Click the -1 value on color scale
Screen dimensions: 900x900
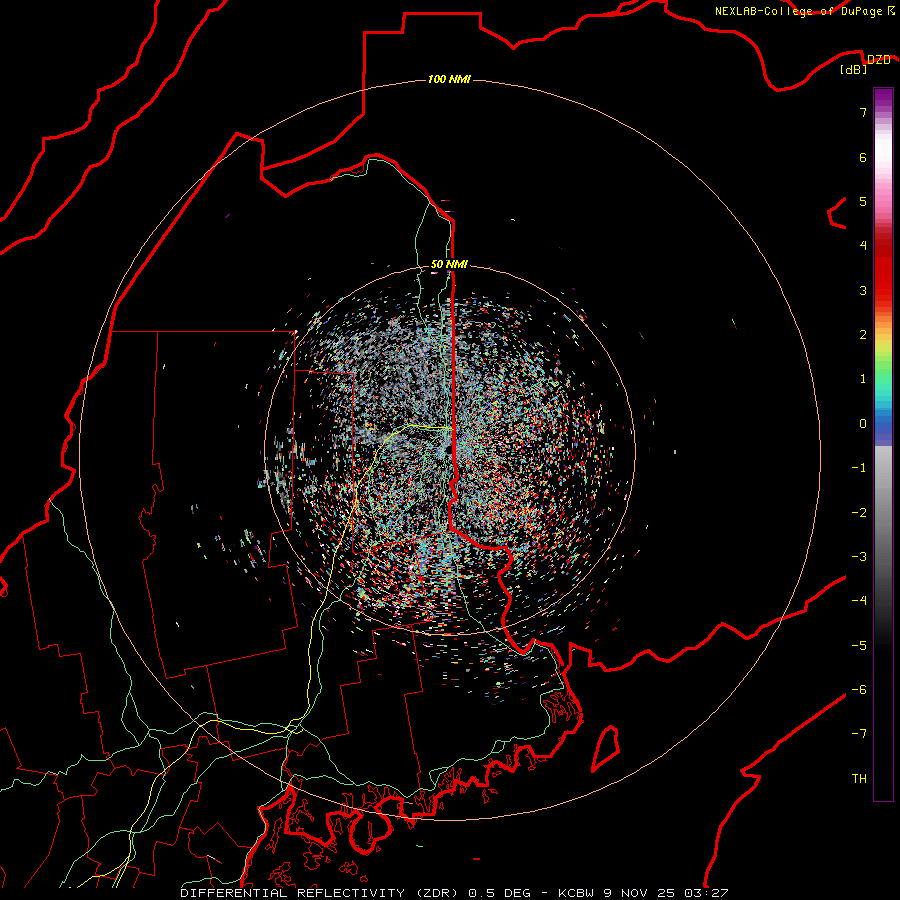pyautogui.click(x=859, y=468)
